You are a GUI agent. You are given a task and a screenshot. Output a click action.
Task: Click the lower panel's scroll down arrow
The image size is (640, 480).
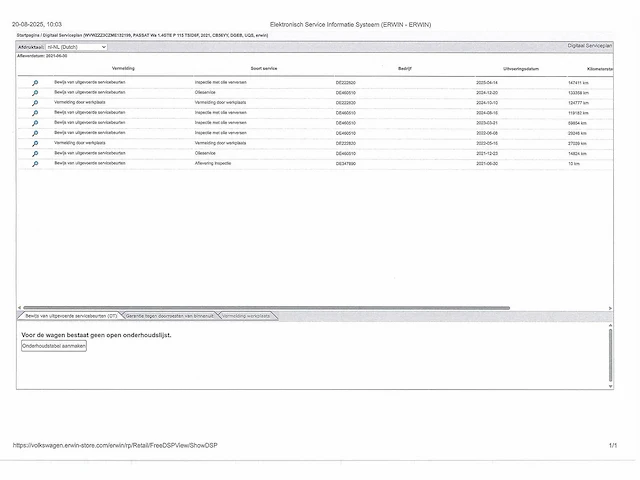611,386
